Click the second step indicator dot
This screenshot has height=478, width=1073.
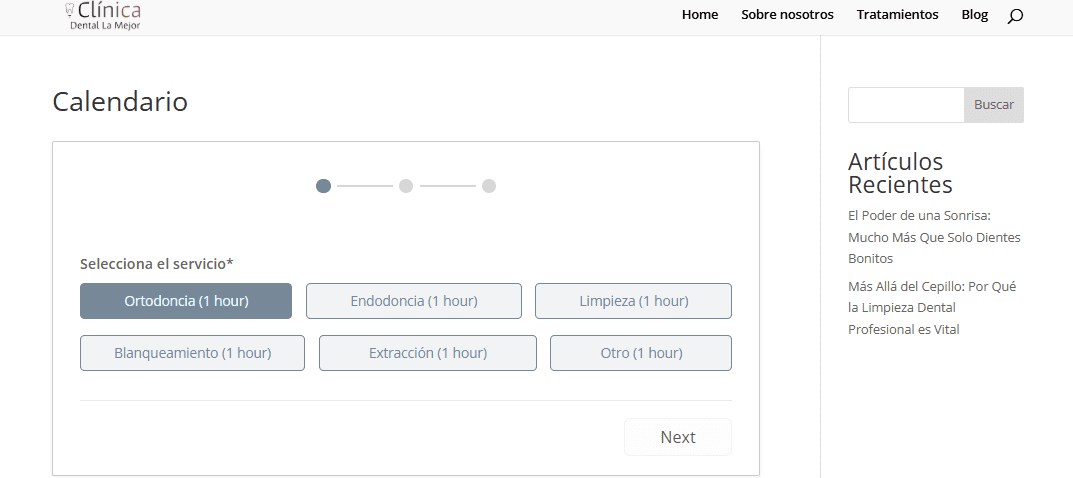[406, 186]
